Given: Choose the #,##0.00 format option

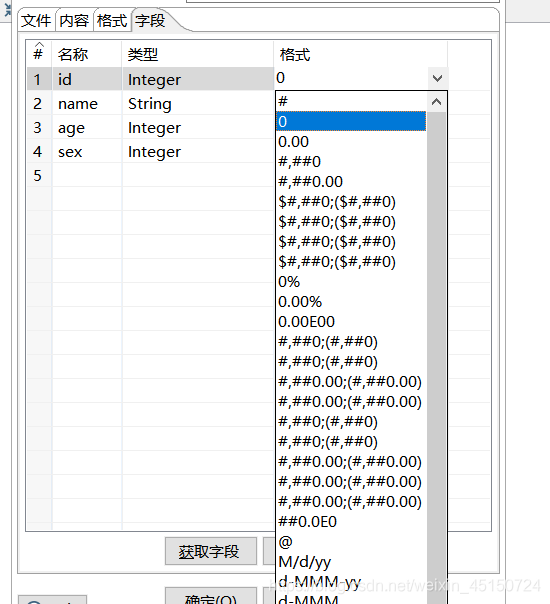Looking at the screenshot, I should point(351,181).
